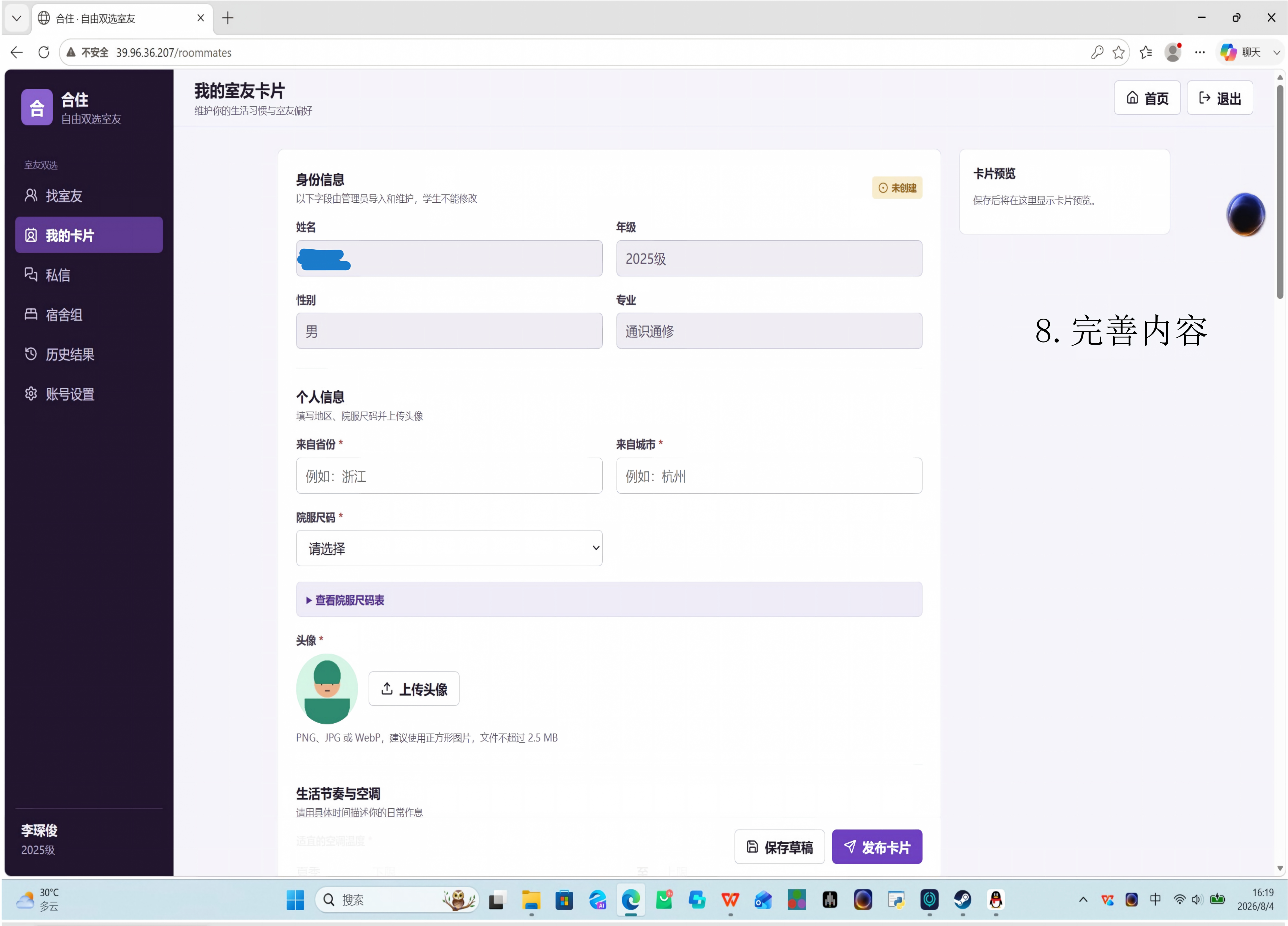Show hidden system tray icons

[x=1083, y=900]
